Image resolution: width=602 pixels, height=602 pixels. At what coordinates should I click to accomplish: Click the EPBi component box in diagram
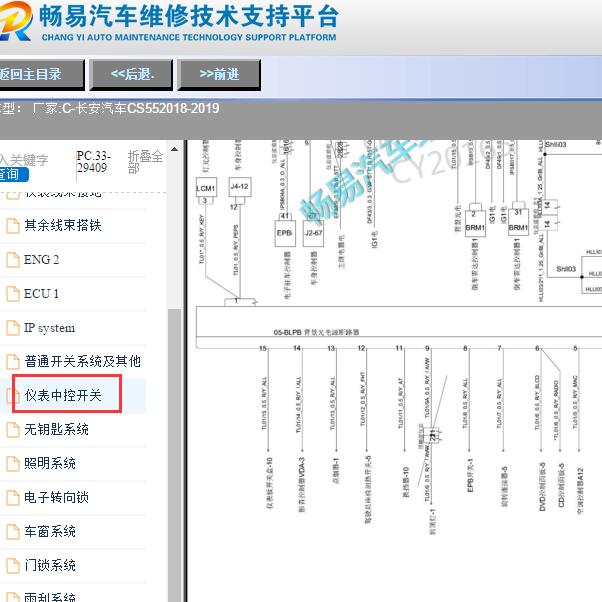click(x=285, y=233)
